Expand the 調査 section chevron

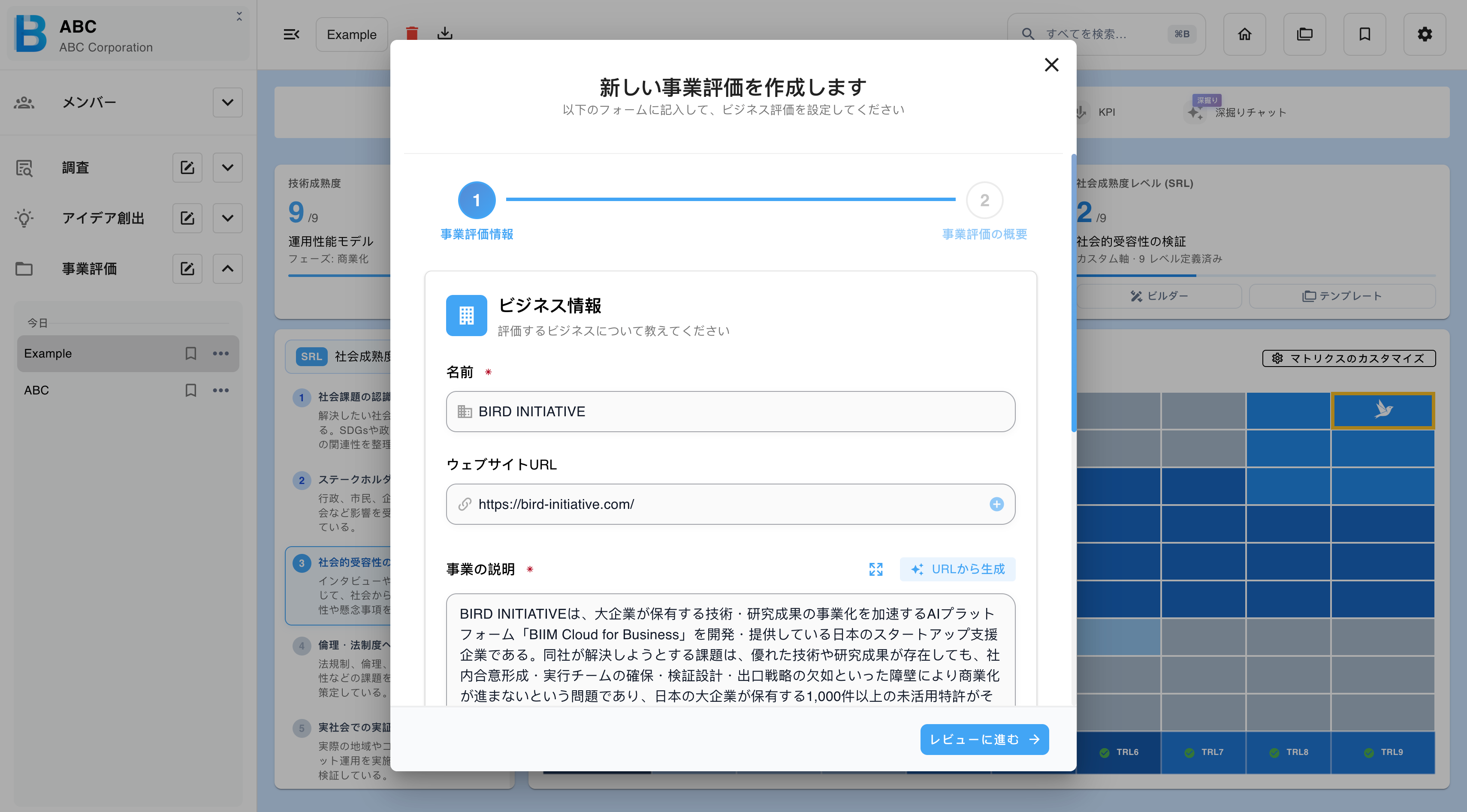coord(227,167)
